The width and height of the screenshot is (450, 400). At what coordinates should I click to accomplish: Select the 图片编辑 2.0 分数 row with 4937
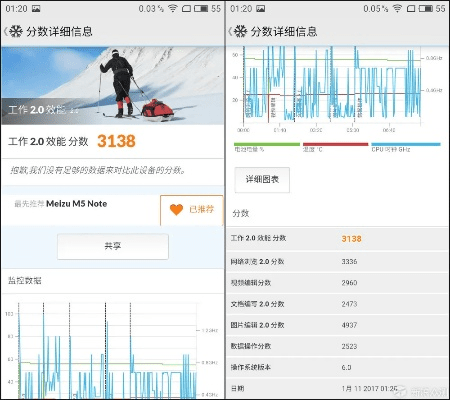click(x=337, y=325)
